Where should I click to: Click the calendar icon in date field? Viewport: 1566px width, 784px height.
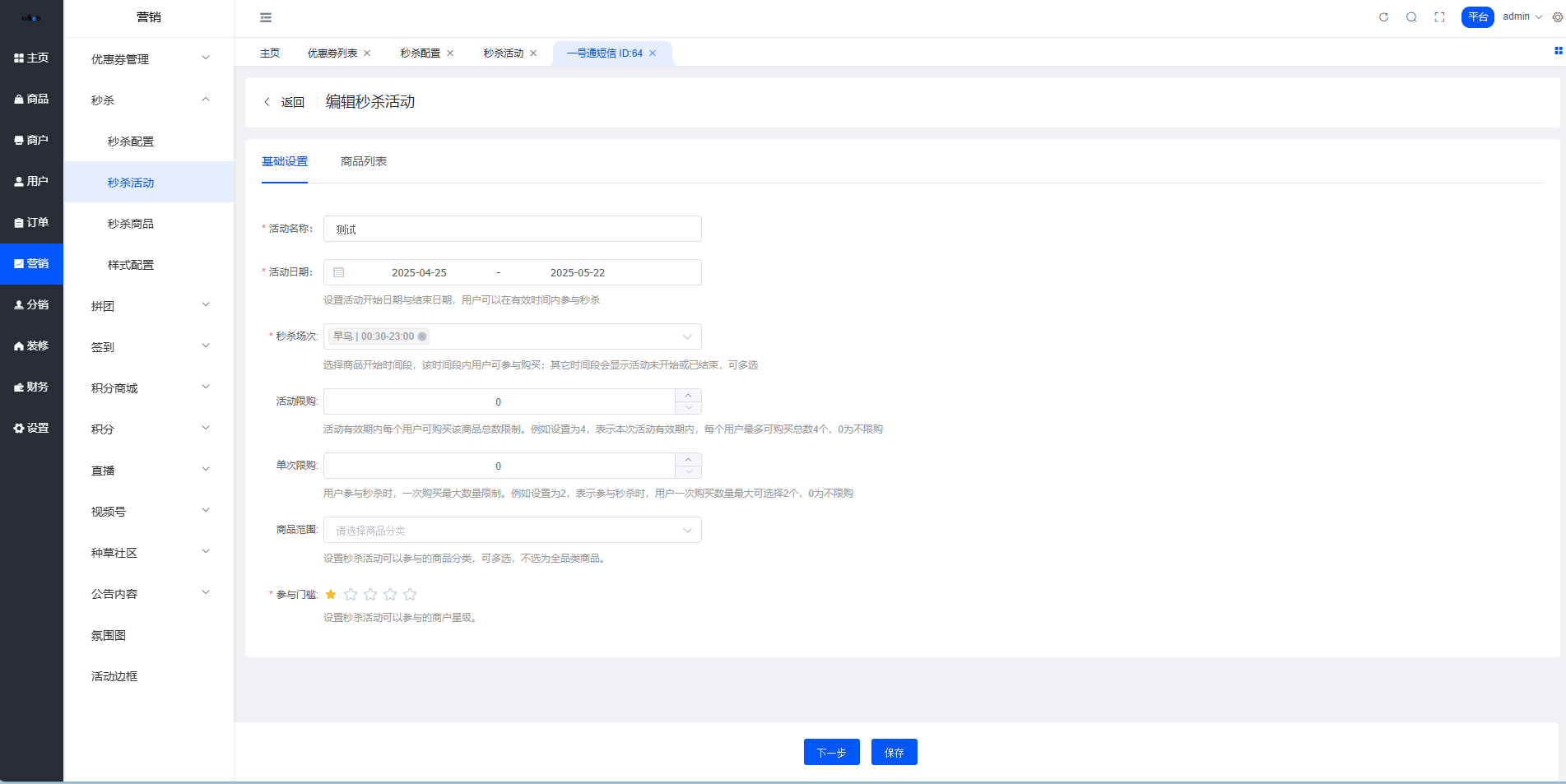(339, 272)
